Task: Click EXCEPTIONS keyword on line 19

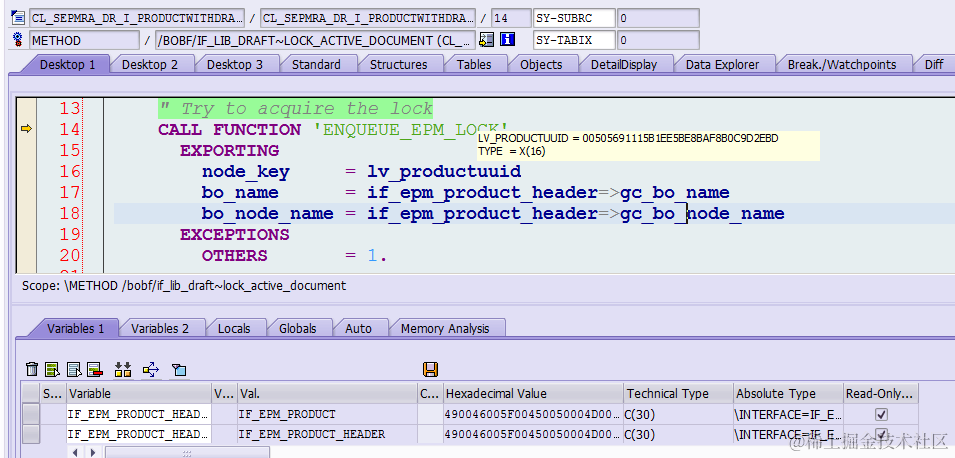Action: [234, 234]
